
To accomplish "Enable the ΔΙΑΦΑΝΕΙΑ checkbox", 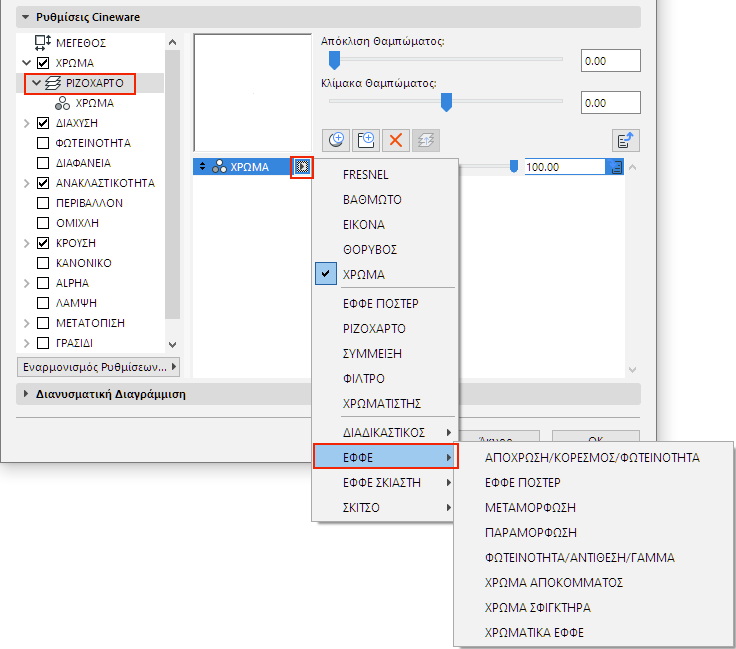I will (x=43, y=163).
